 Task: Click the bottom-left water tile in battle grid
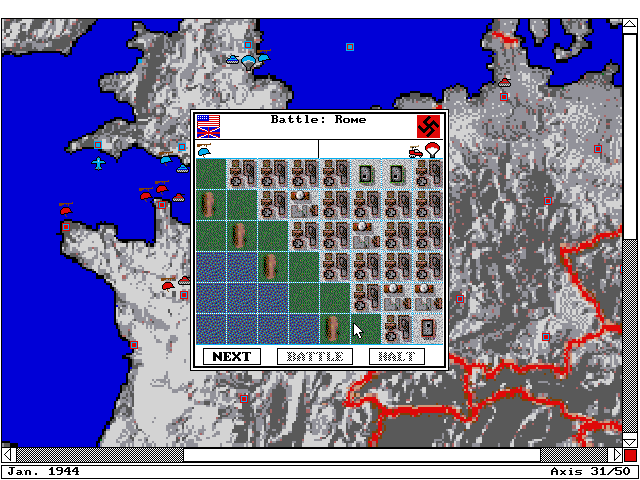tap(211, 329)
